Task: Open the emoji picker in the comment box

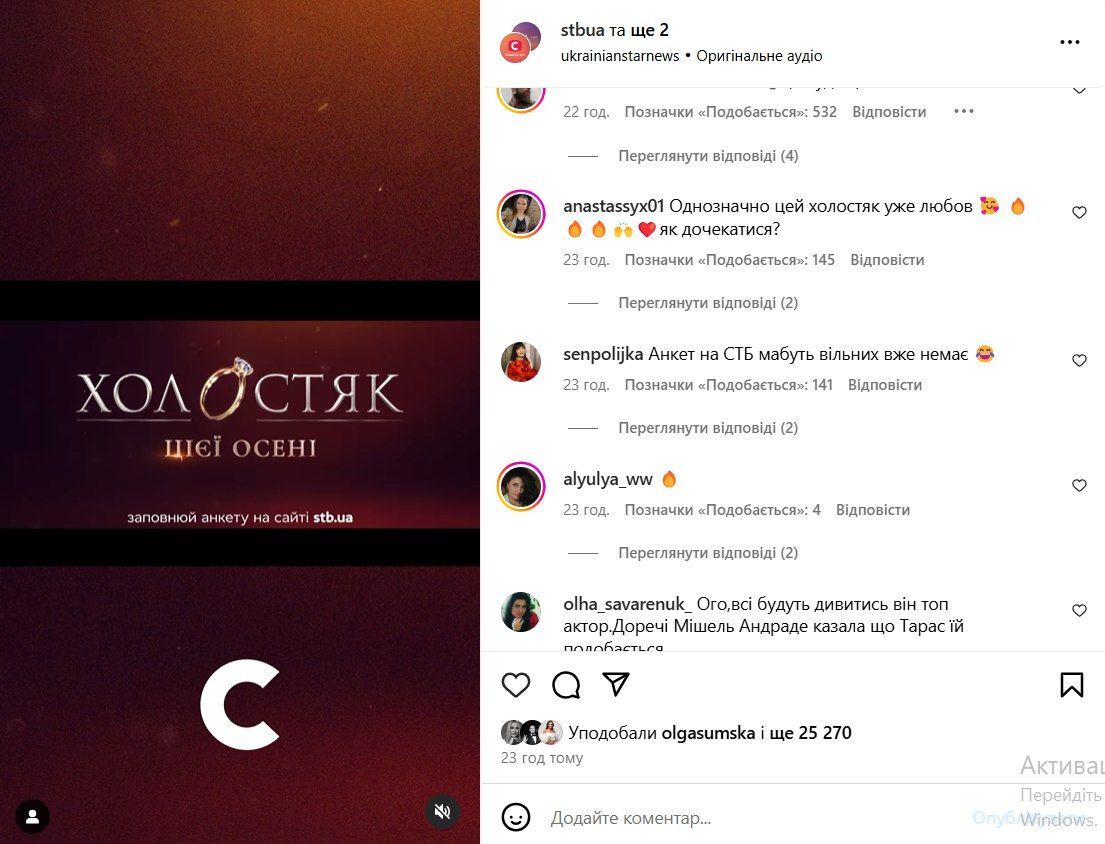Action: click(x=516, y=817)
